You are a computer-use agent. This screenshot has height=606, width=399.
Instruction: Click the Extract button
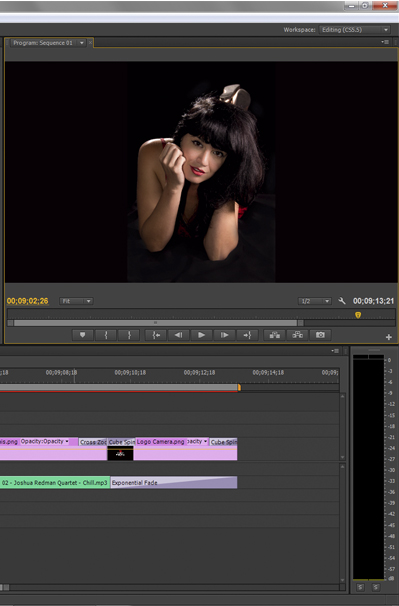297,335
